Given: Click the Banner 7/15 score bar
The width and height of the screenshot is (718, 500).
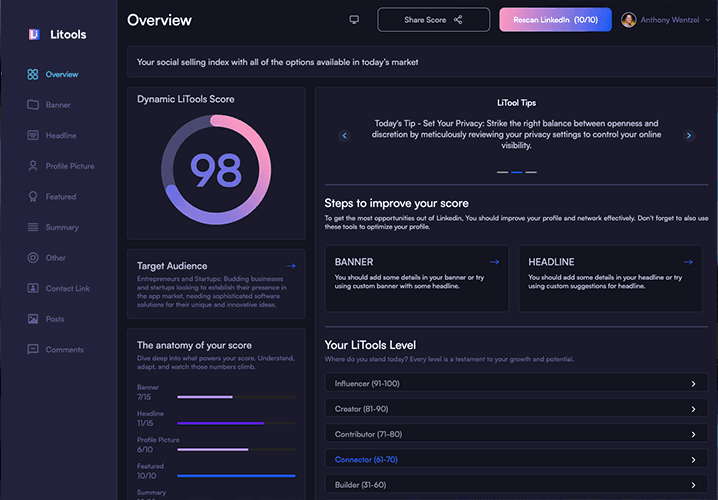Looking at the screenshot, I should click(236, 397).
